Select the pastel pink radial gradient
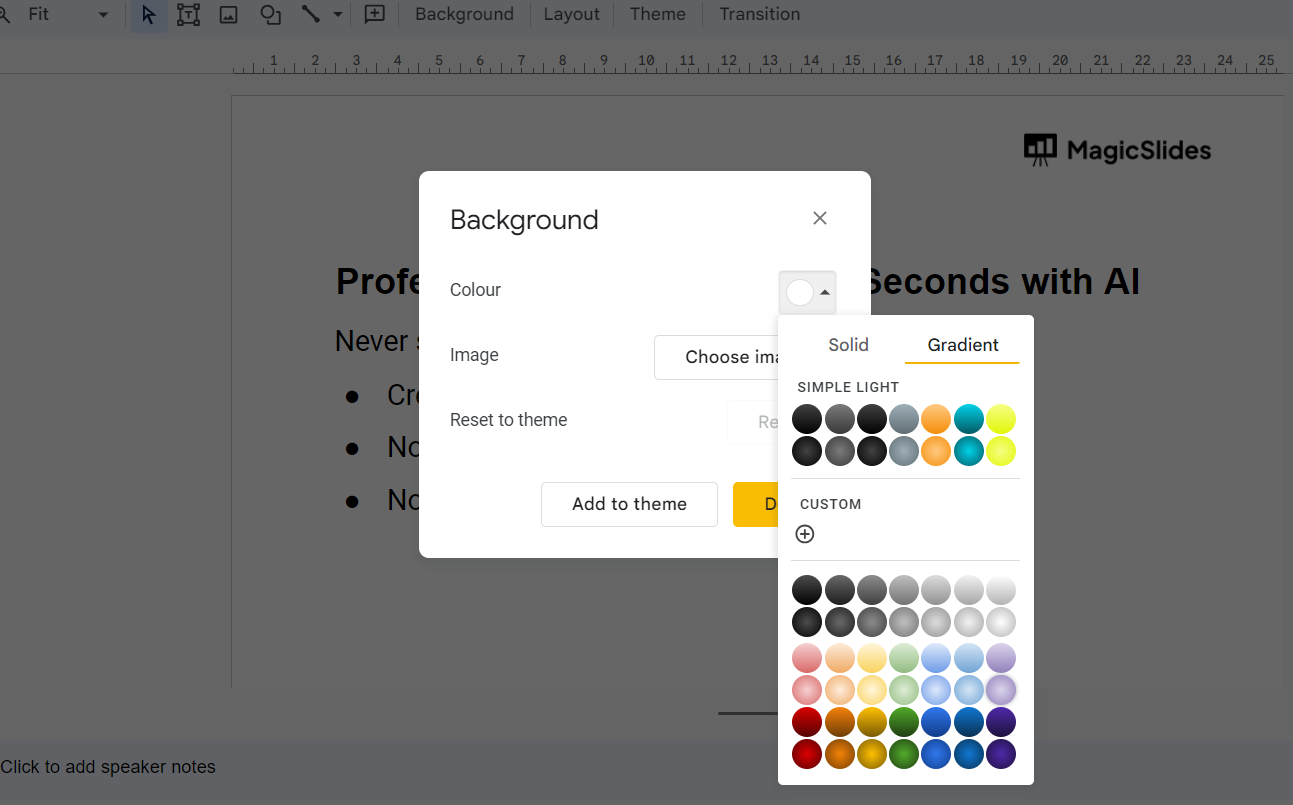The image size is (1293, 805). [x=807, y=690]
